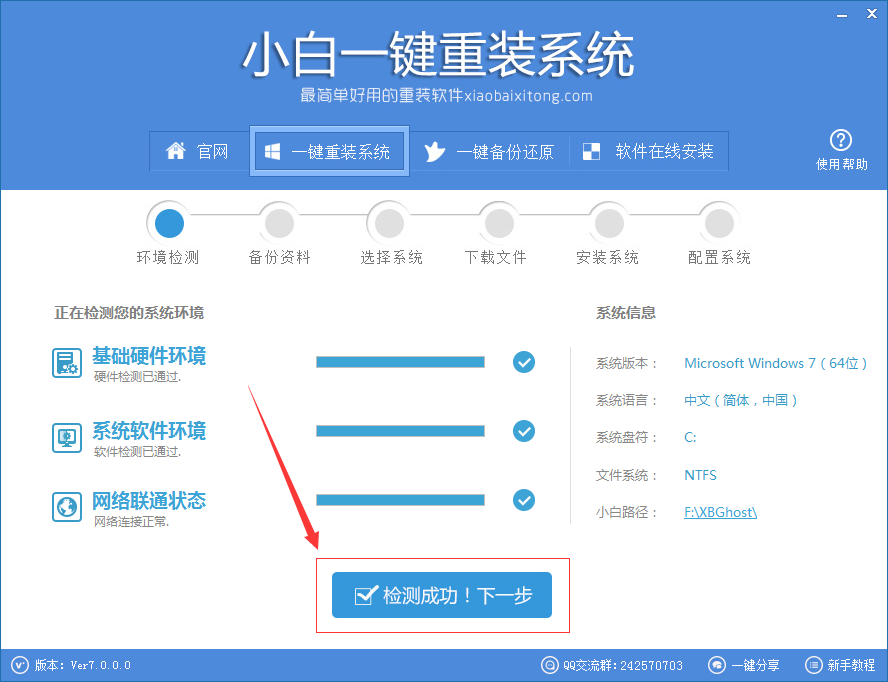This screenshot has width=888, height=682.
Task: Click the 基础硬件环境 hardware icon
Action: pyautogui.click(x=67, y=362)
